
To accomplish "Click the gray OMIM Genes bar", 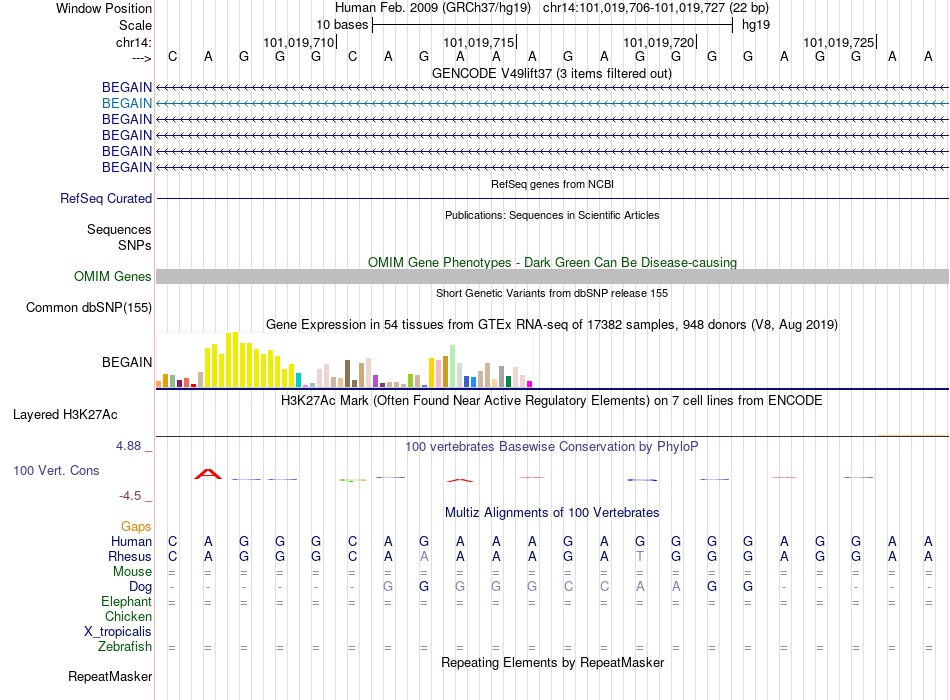I will pyautogui.click(x=552, y=277).
